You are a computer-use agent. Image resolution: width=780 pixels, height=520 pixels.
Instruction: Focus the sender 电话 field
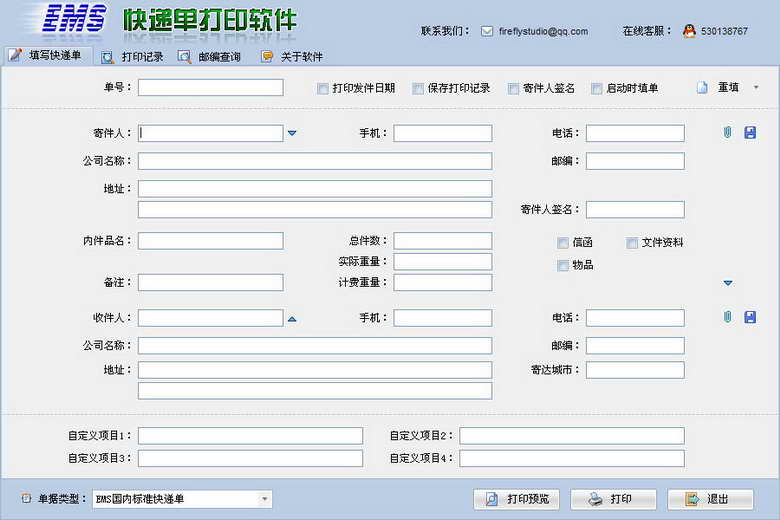(x=635, y=133)
